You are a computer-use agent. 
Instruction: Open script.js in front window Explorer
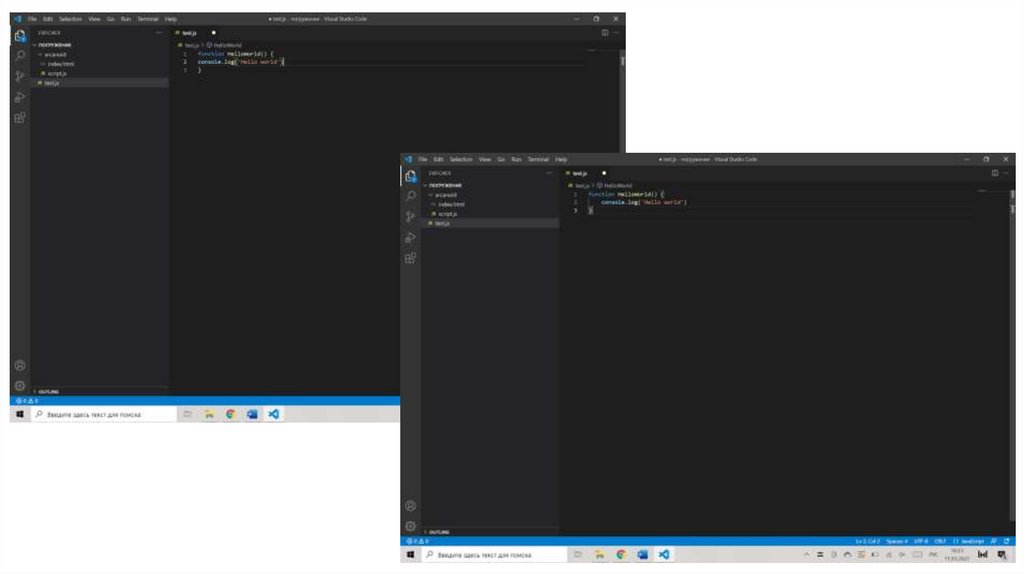(x=447, y=214)
